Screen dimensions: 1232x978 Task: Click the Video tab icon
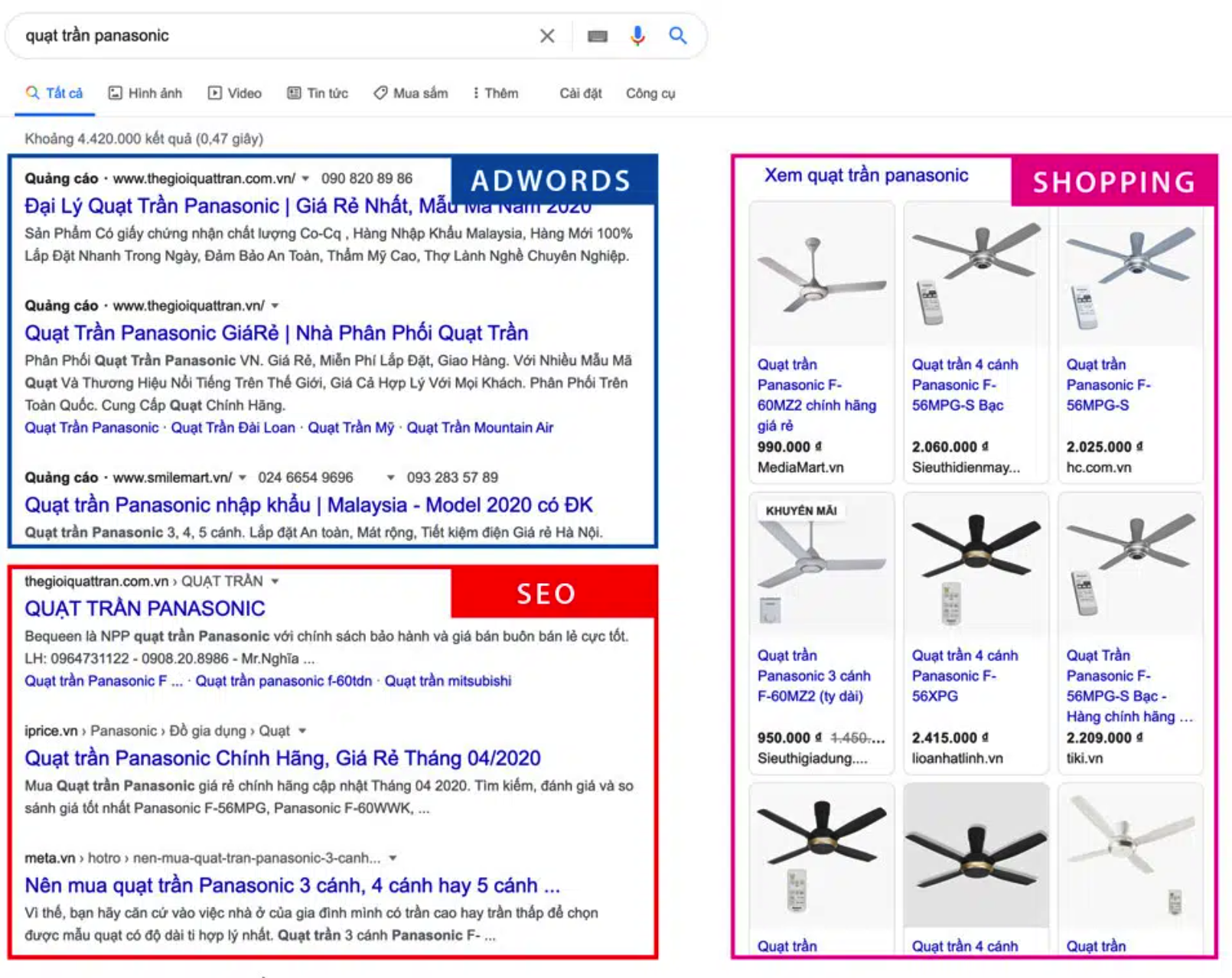point(215,93)
